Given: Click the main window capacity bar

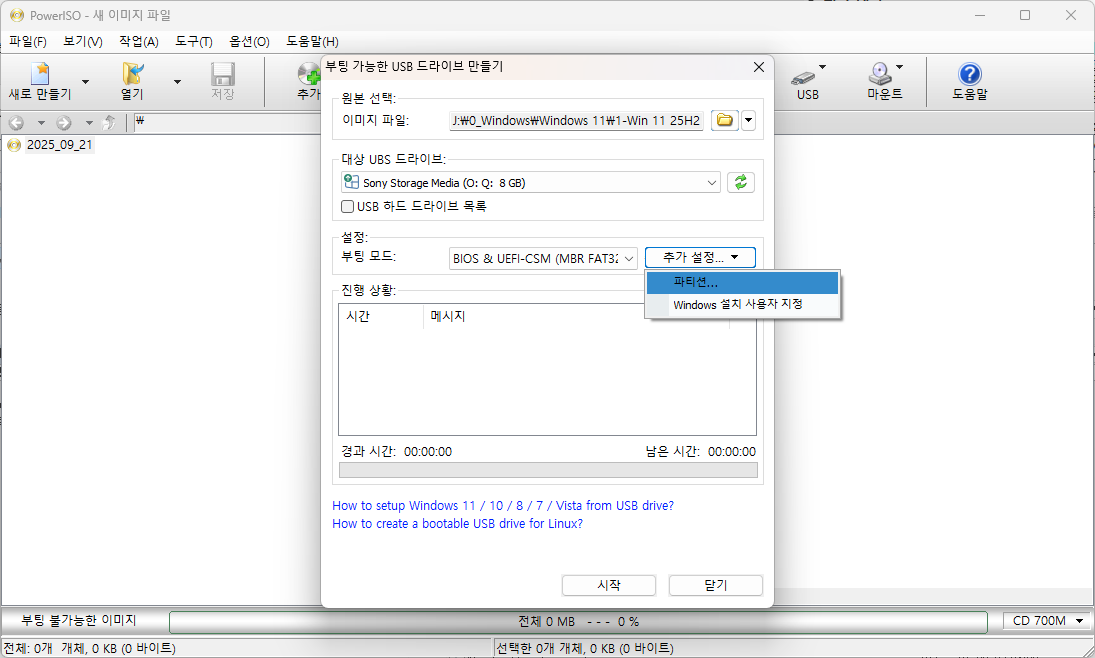Looking at the screenshot, I should tap(578, 621).
